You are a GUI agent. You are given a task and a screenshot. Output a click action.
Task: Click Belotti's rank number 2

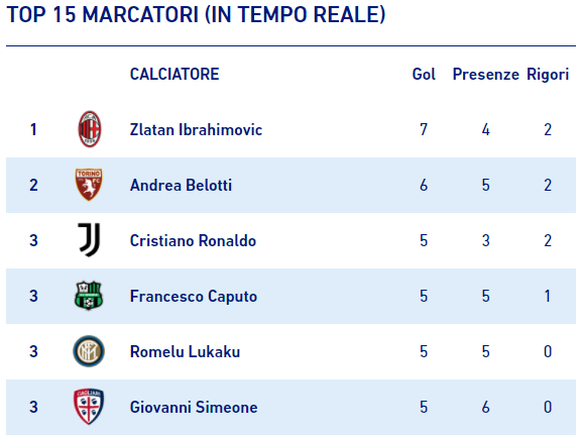[33, 185]
